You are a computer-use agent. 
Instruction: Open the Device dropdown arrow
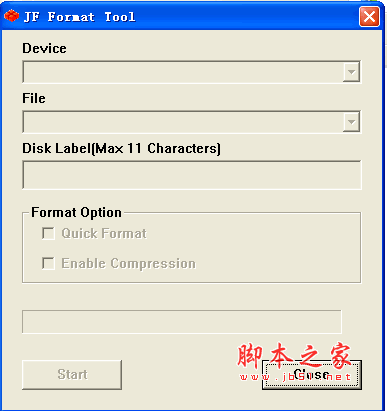coord(351,72)
